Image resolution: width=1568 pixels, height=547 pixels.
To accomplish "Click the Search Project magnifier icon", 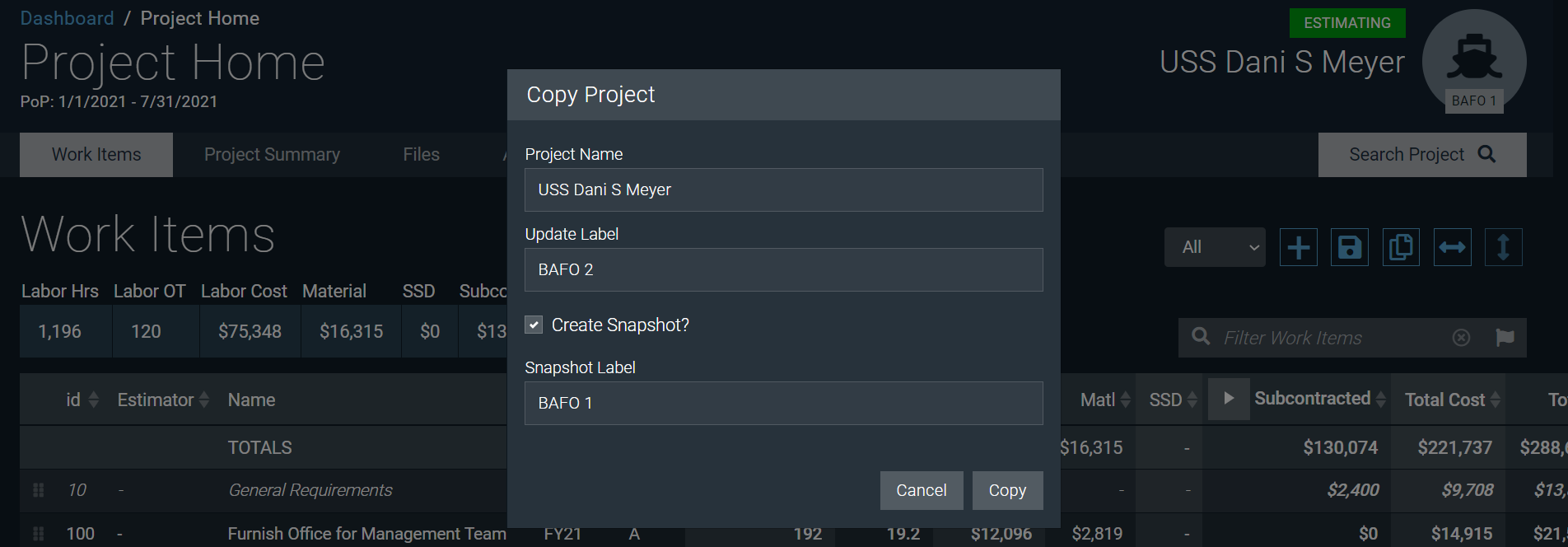I will tap(1485, 154).
